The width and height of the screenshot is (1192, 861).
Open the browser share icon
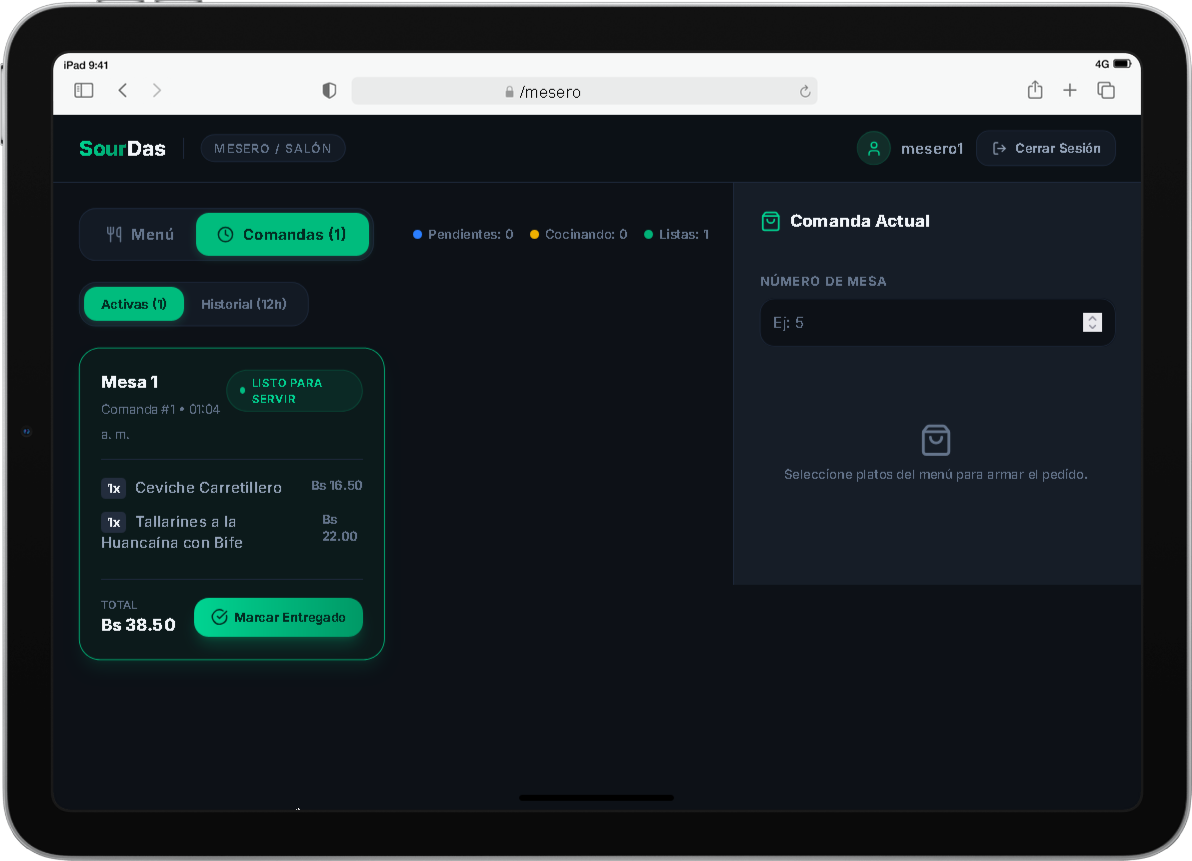coord(1035,90)
